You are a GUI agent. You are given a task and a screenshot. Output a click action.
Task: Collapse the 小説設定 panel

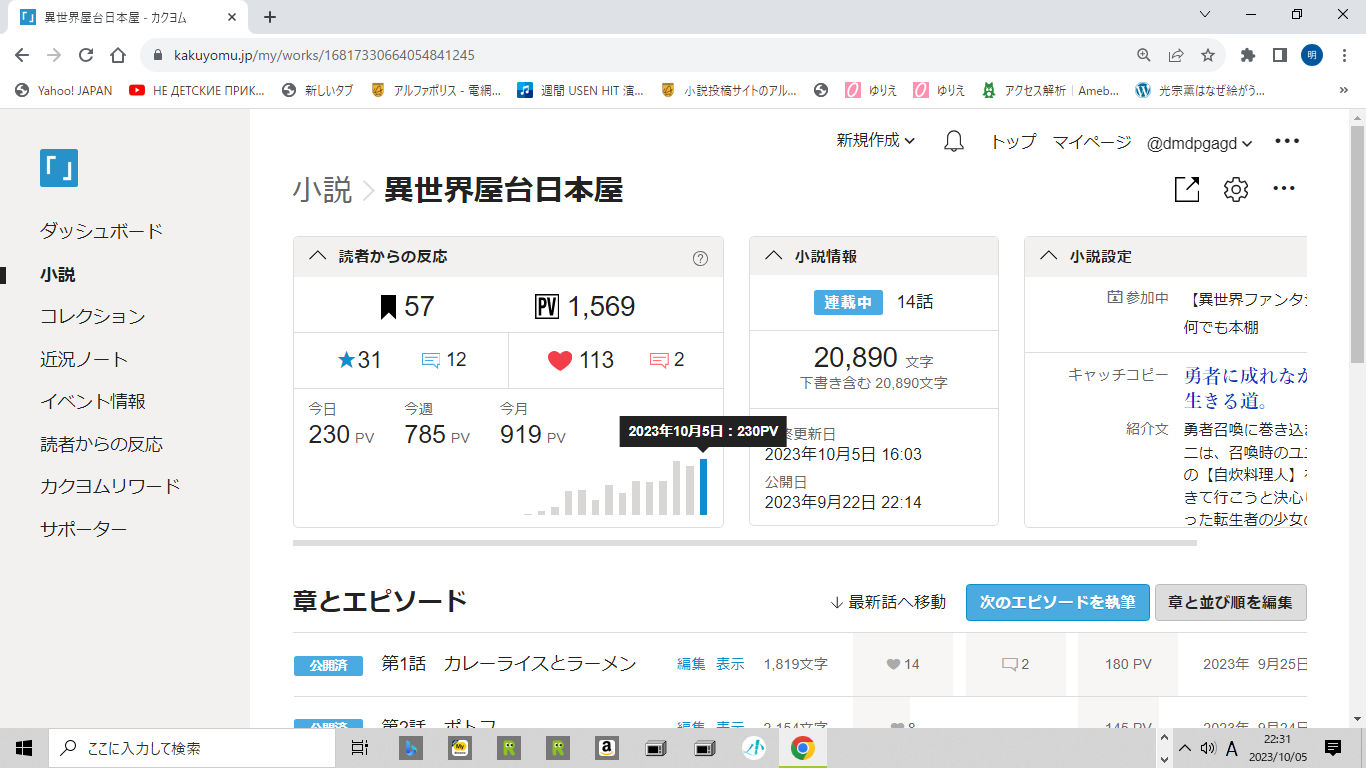click(1049, 256)
